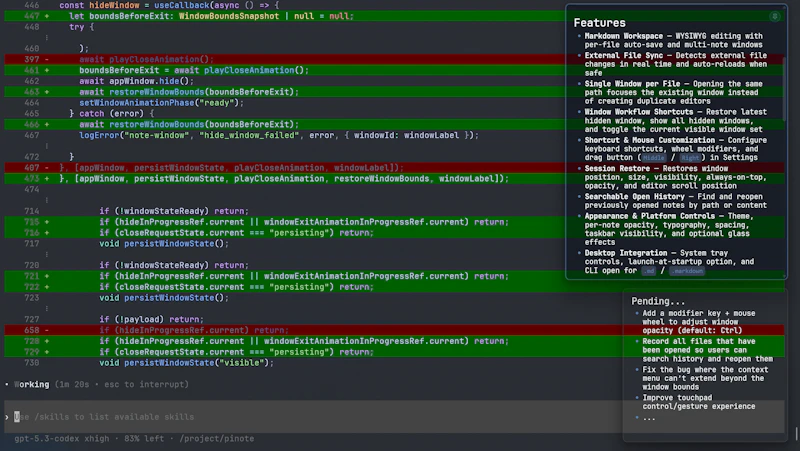
Task: Click the 'Features' heading in the note
Action: coord(599,23)
